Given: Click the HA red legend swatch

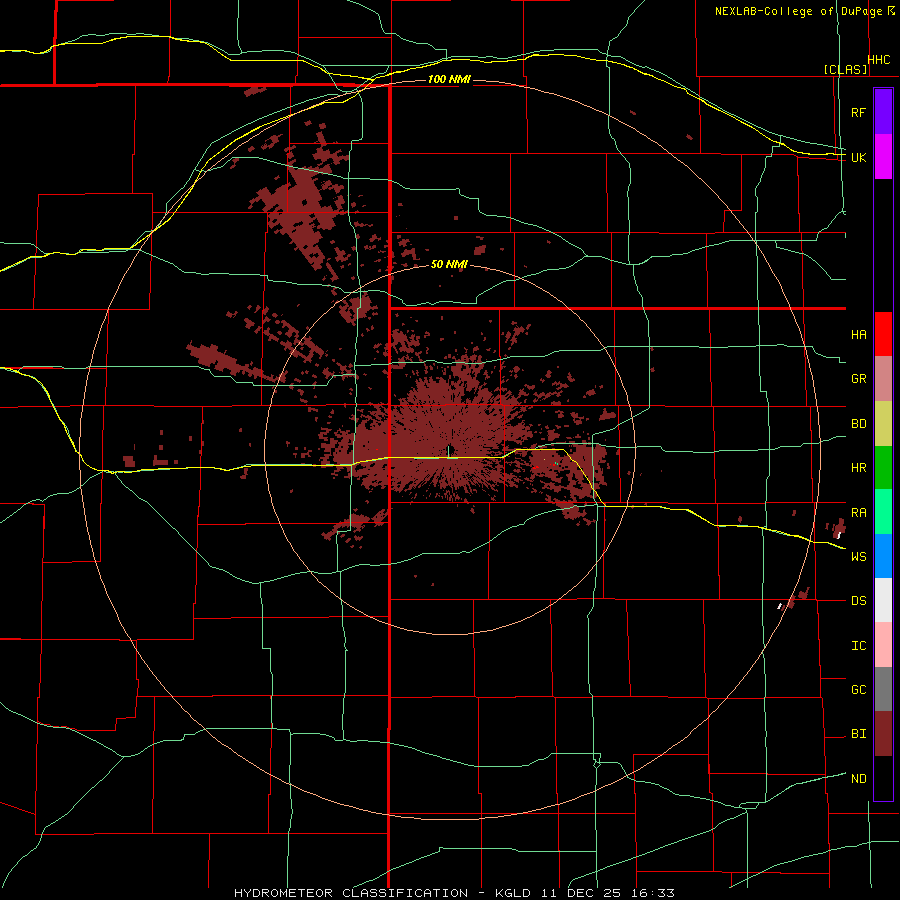Looking at the screenshot, I should [883, 334].
